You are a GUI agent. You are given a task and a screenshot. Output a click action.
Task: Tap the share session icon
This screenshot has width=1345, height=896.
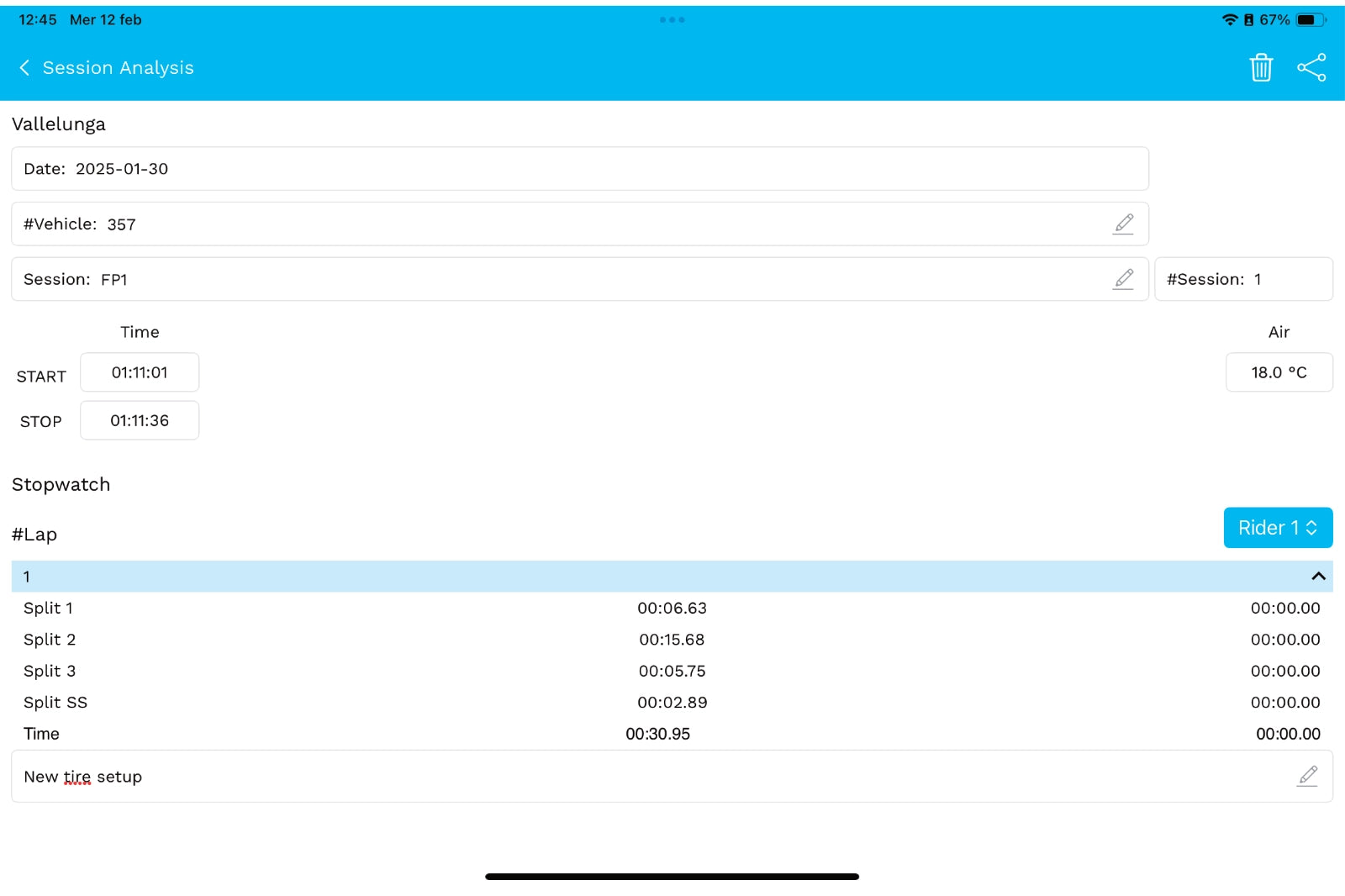point(1311,67)
